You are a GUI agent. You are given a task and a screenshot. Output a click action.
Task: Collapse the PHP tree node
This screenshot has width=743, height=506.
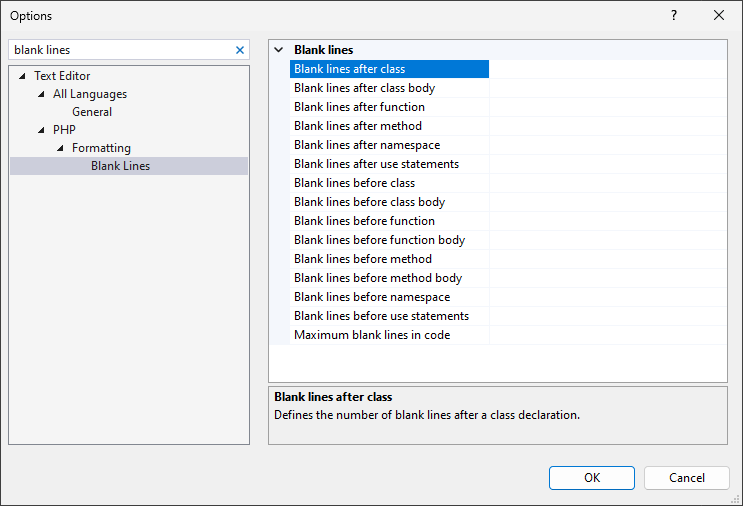(x=41, y=130)
